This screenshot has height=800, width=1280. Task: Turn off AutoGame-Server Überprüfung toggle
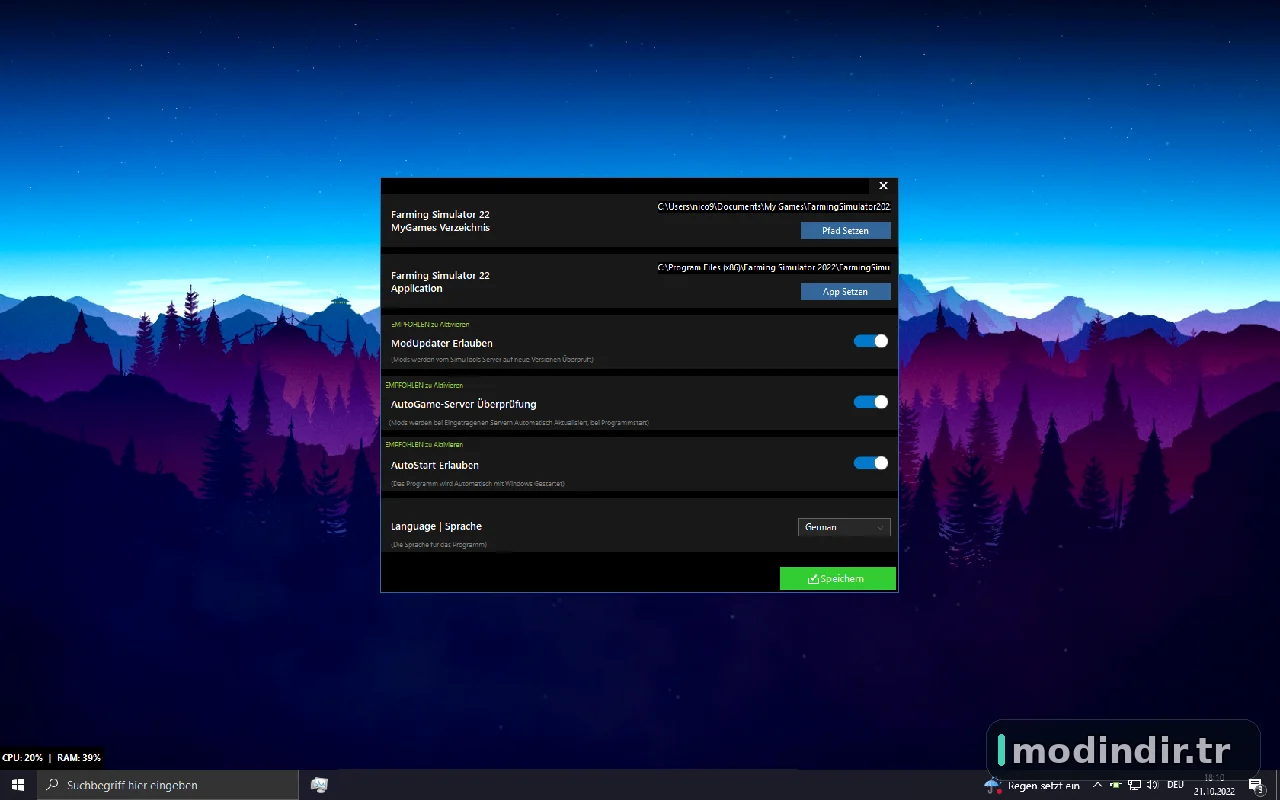click(871, 402)
